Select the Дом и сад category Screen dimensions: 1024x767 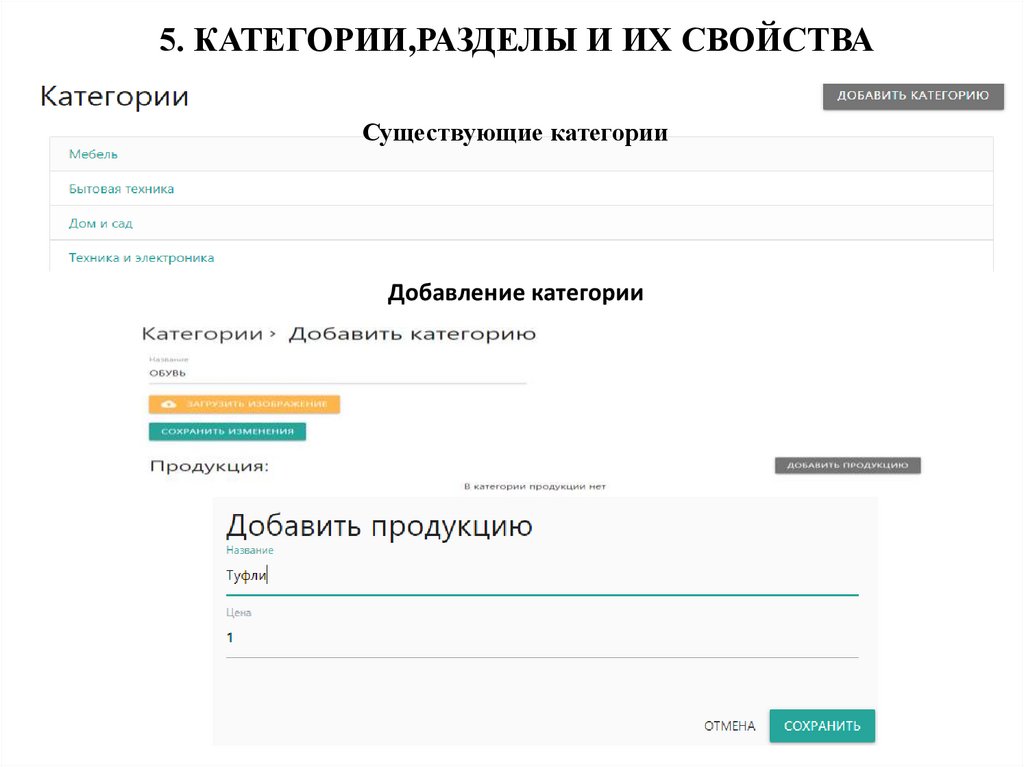coord(101,223)
